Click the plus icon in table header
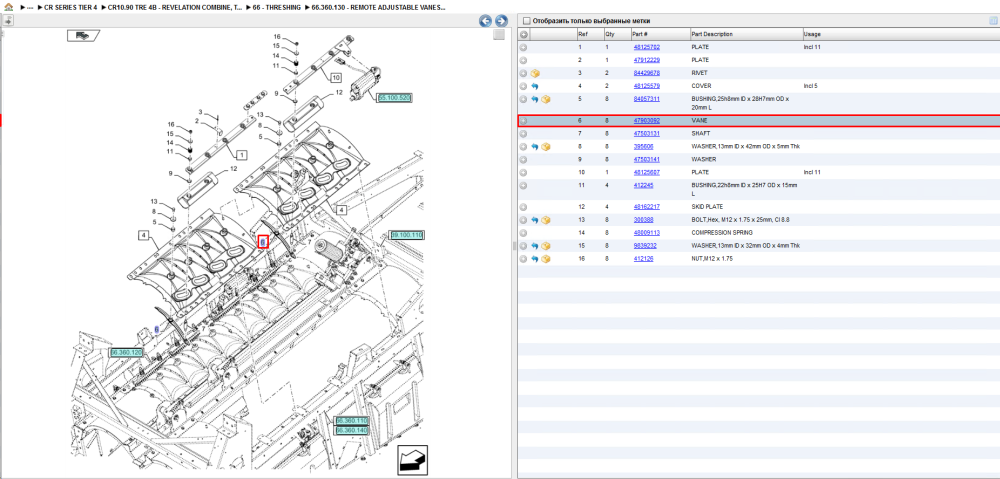The height and width of the screenshot is (479, 1000). tap(523, 34)
